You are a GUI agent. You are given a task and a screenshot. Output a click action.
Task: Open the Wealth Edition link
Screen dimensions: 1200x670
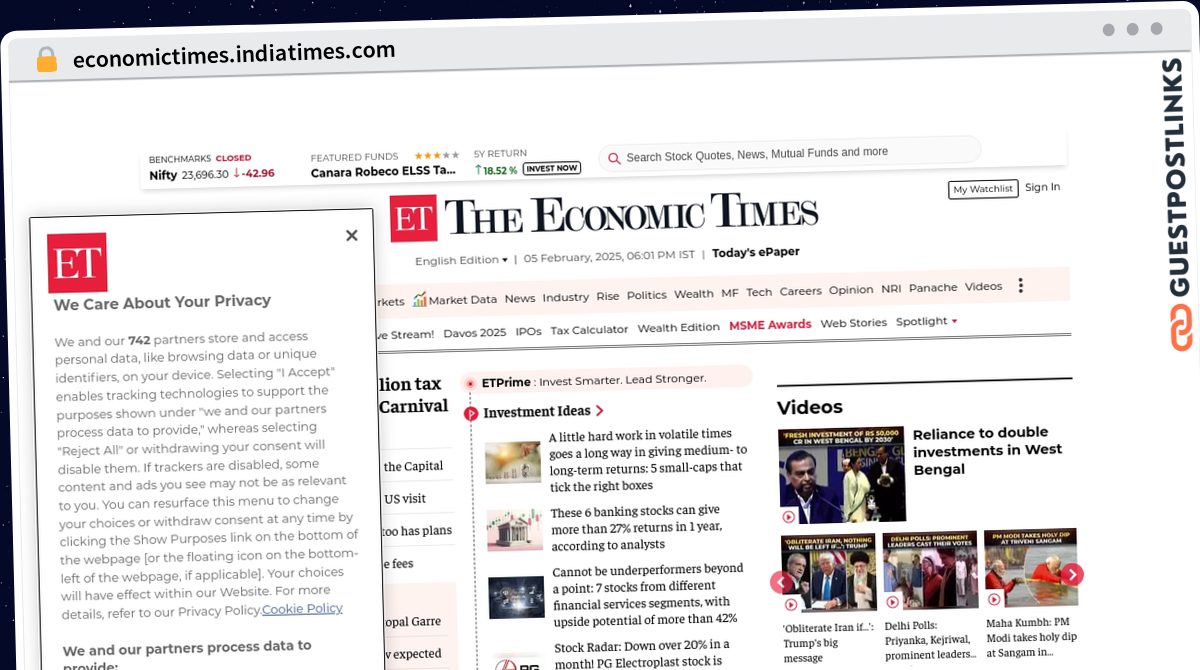678,327
